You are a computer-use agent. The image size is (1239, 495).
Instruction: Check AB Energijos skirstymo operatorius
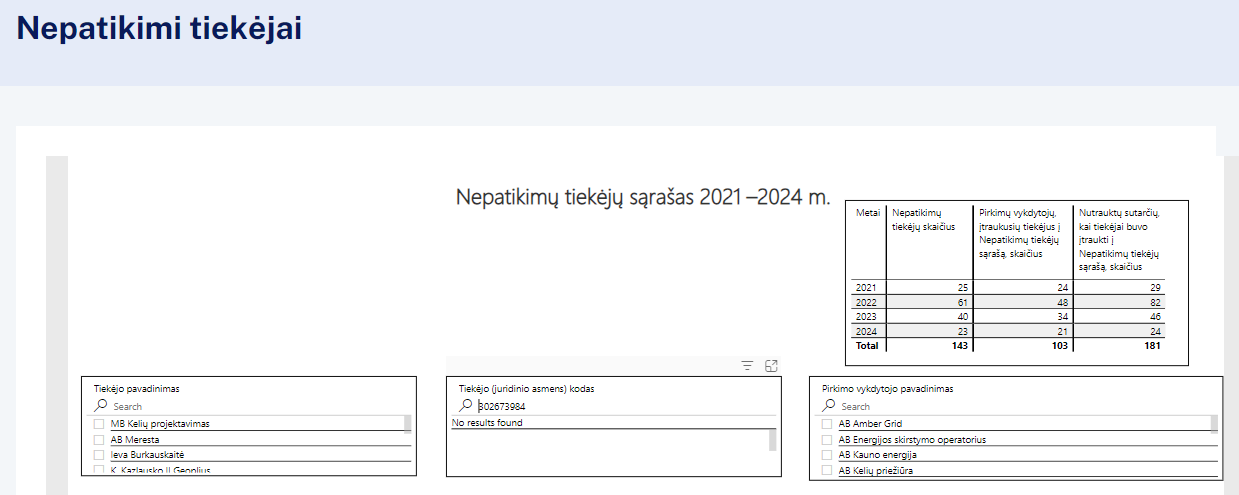pos(827,439)
